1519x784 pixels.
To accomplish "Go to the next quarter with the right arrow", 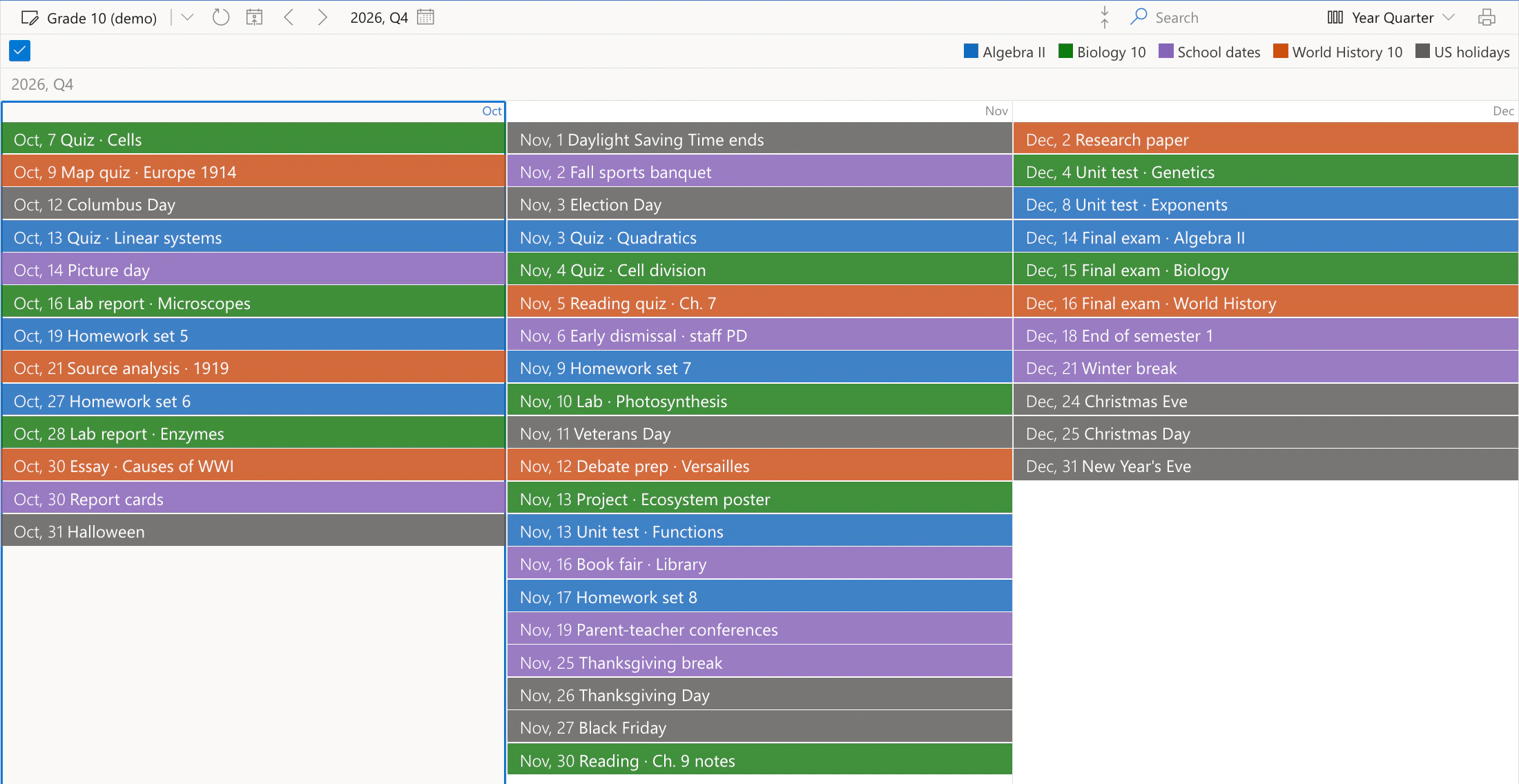I will pos(322,18).
